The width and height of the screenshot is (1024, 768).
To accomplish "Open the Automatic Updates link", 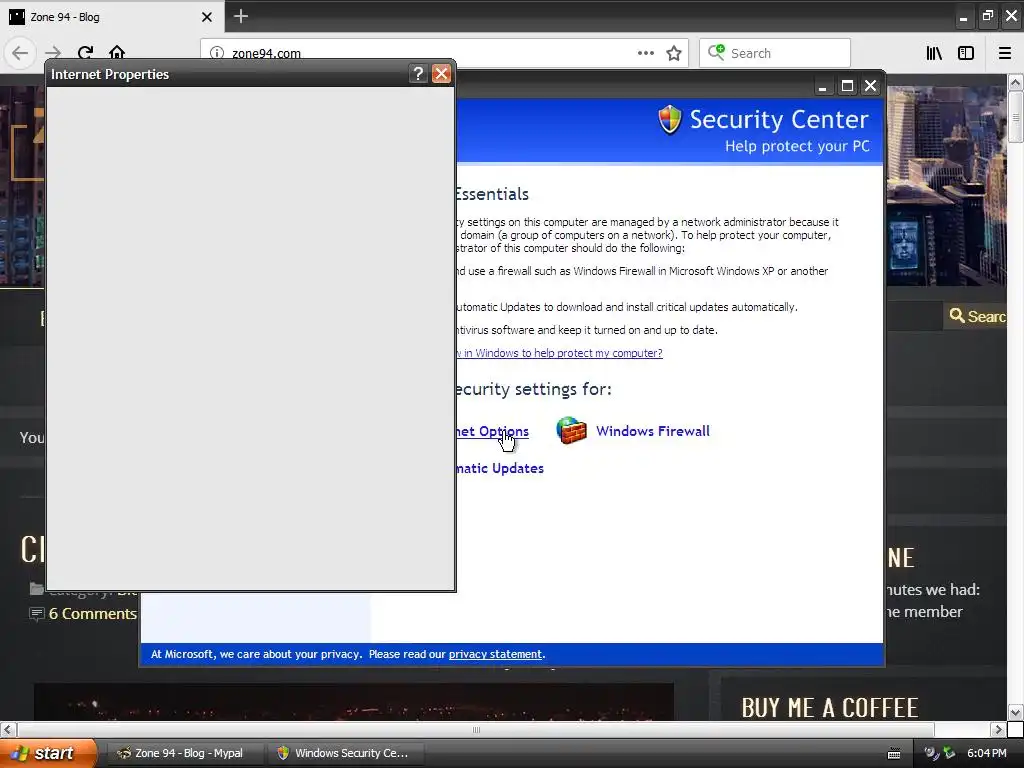I will coord(500,468).
